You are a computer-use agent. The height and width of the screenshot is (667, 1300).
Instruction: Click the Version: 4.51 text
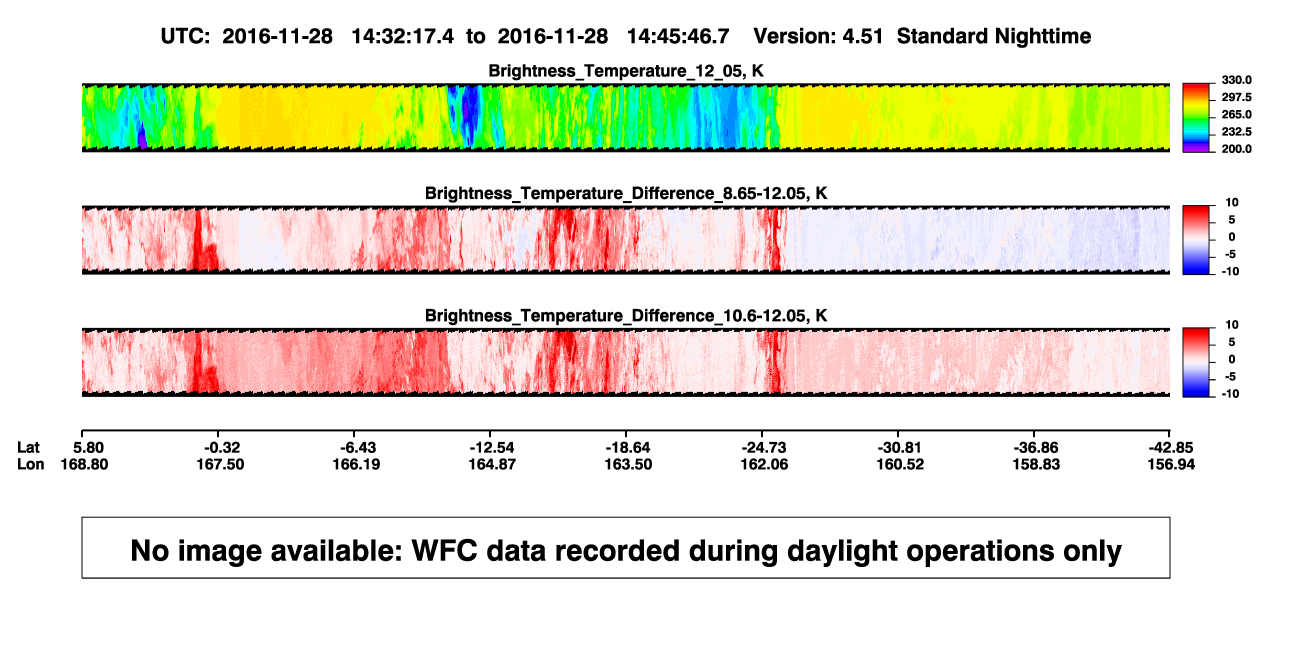820,36
